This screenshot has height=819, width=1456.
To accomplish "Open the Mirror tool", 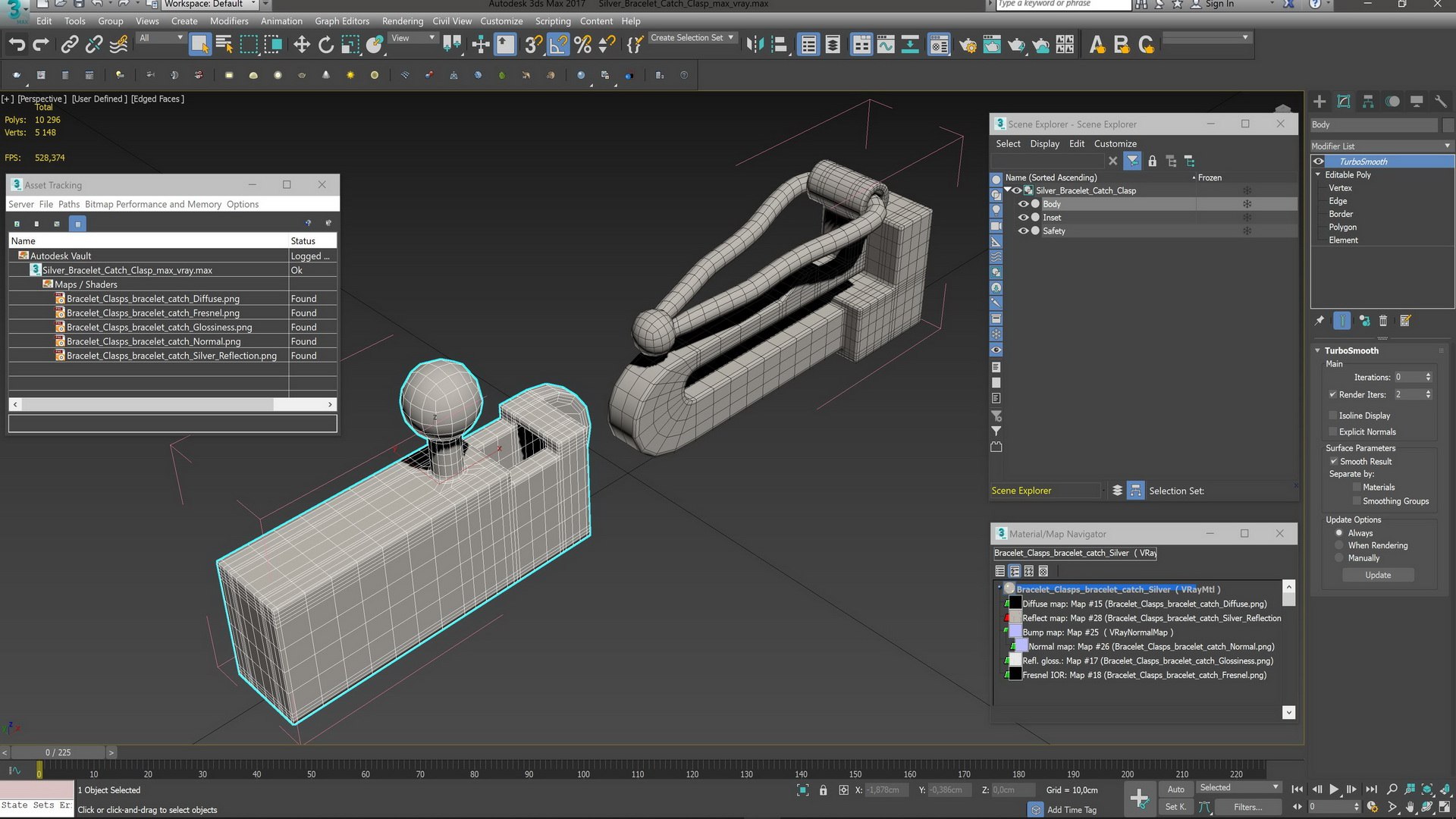I will [755, 45].
